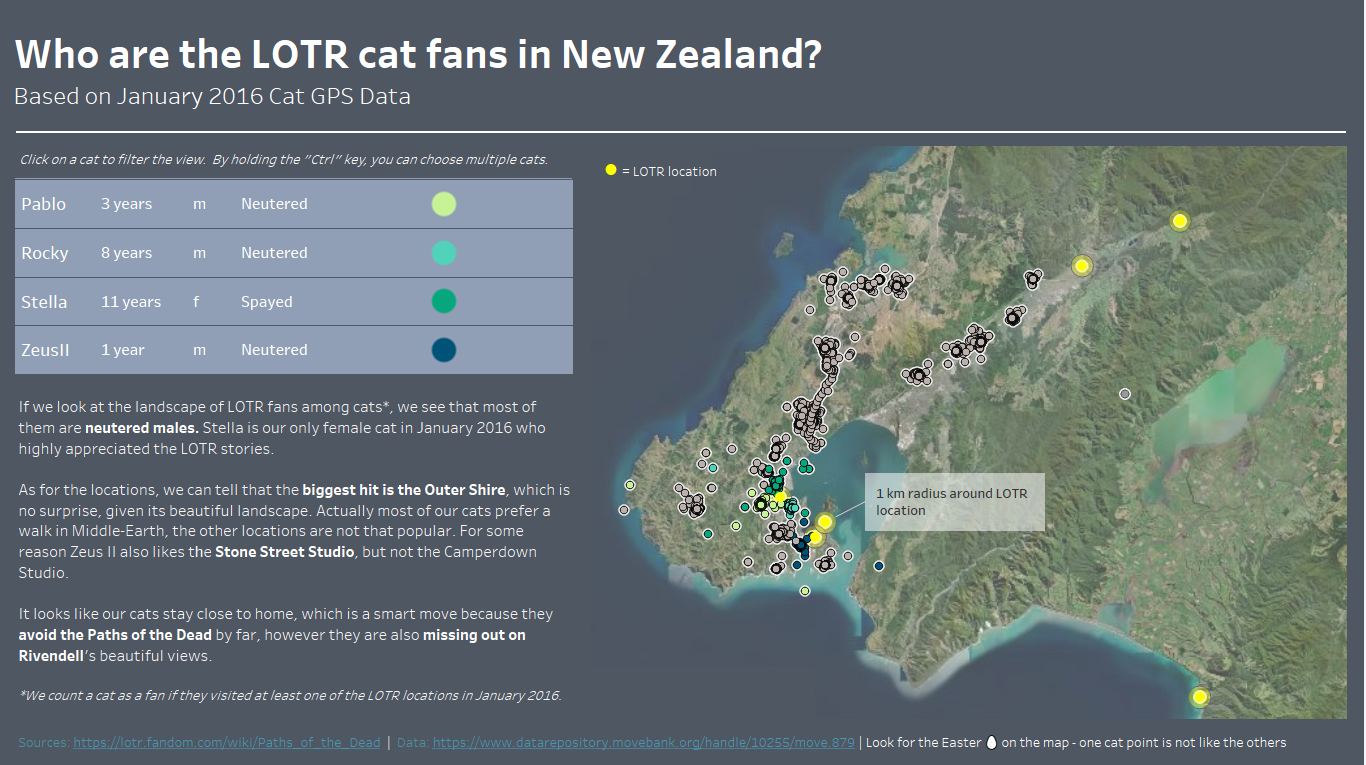Select ZeusII's dark blue color circle
Screen dimensions: 1366x765
[x=444, y=350]
